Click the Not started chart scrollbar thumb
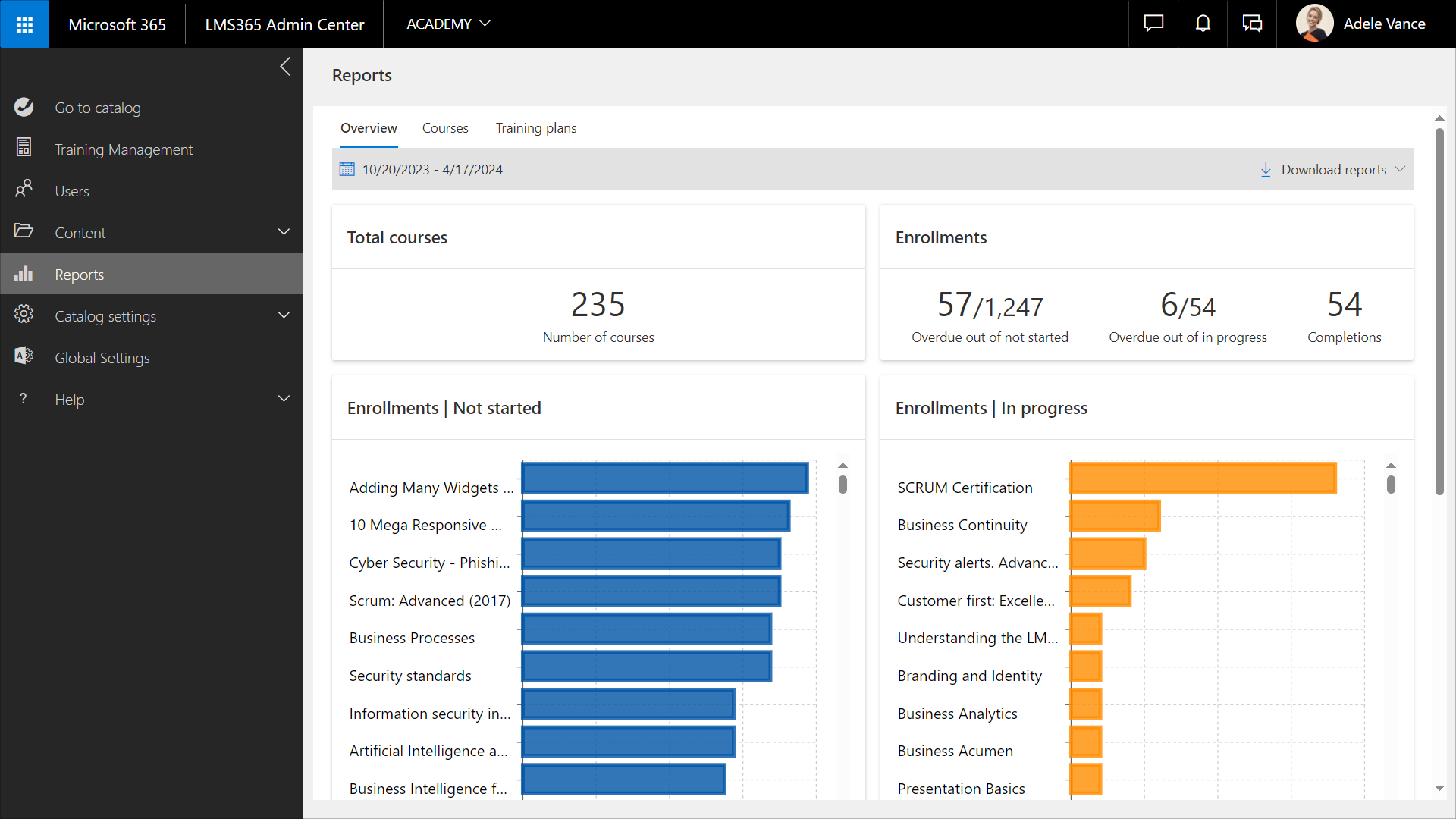This screenshot has height=819, width=1456. coord(843,485)
